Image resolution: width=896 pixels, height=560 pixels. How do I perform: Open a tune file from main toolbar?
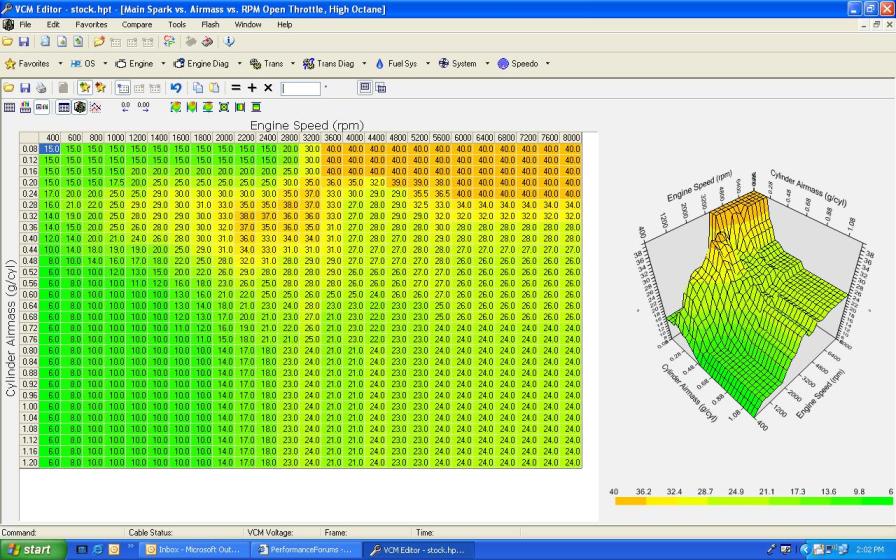click(x=7, y=42)
